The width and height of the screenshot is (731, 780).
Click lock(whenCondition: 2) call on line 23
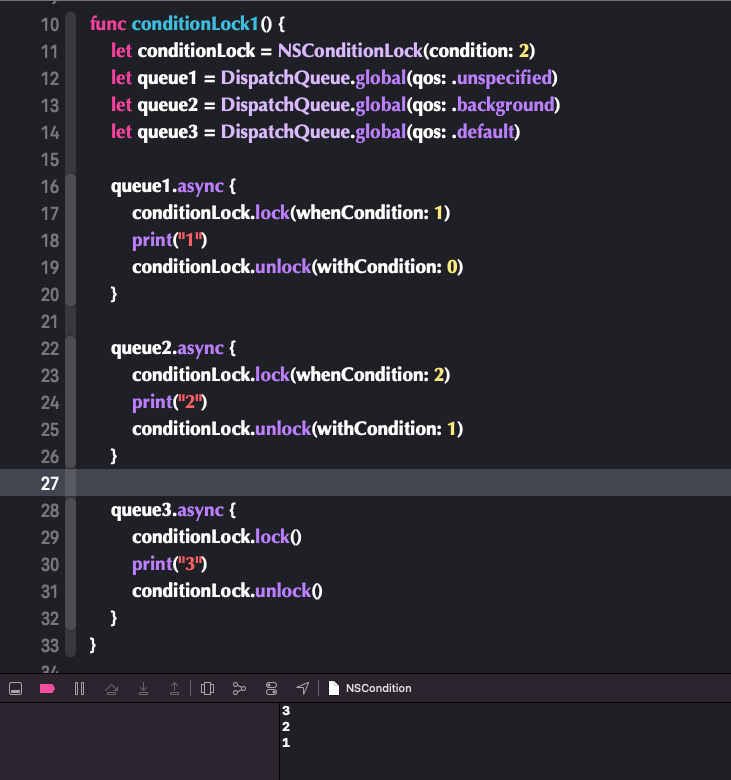(352, 375)
